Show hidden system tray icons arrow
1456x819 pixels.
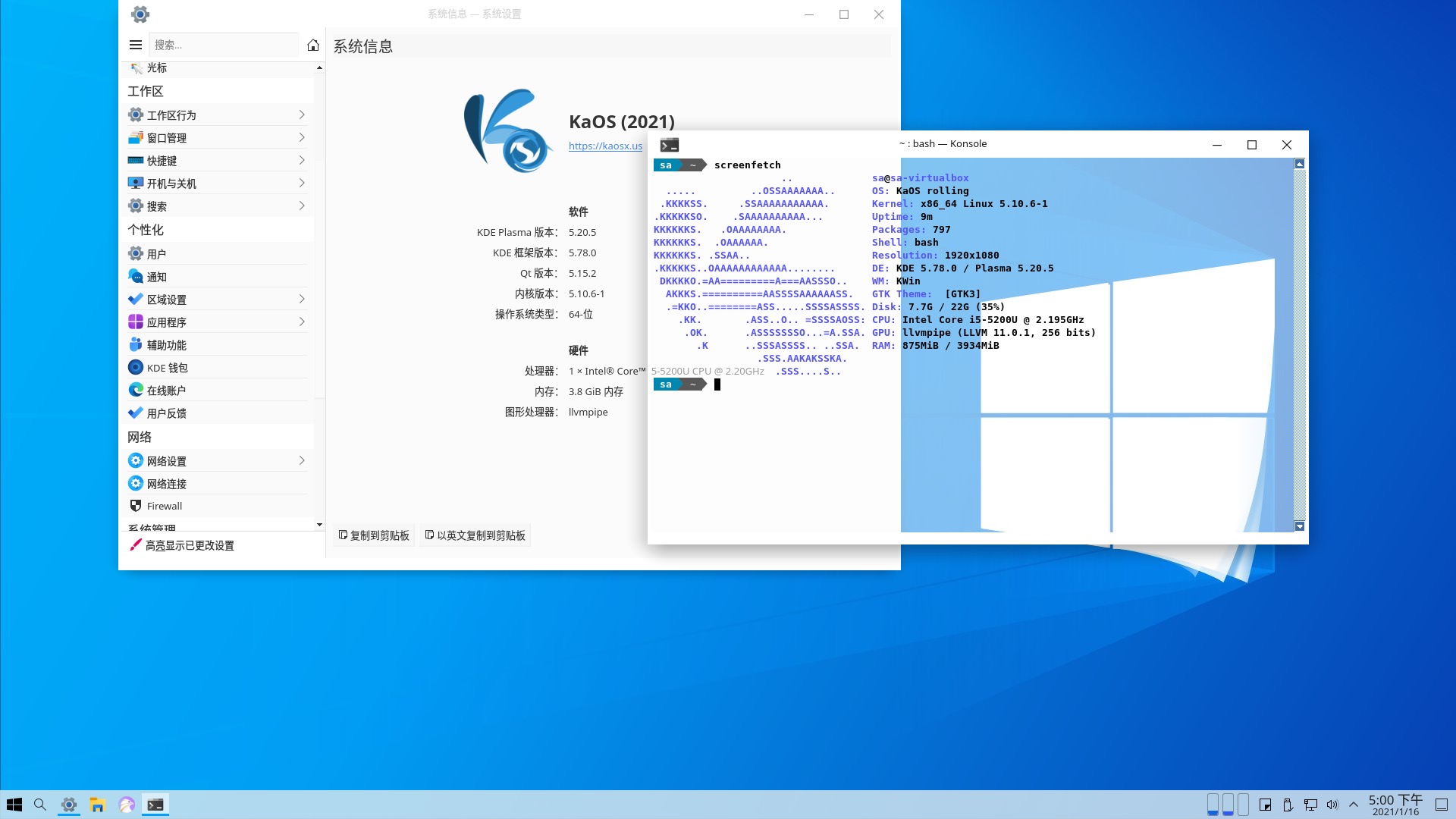(1354, 805)
